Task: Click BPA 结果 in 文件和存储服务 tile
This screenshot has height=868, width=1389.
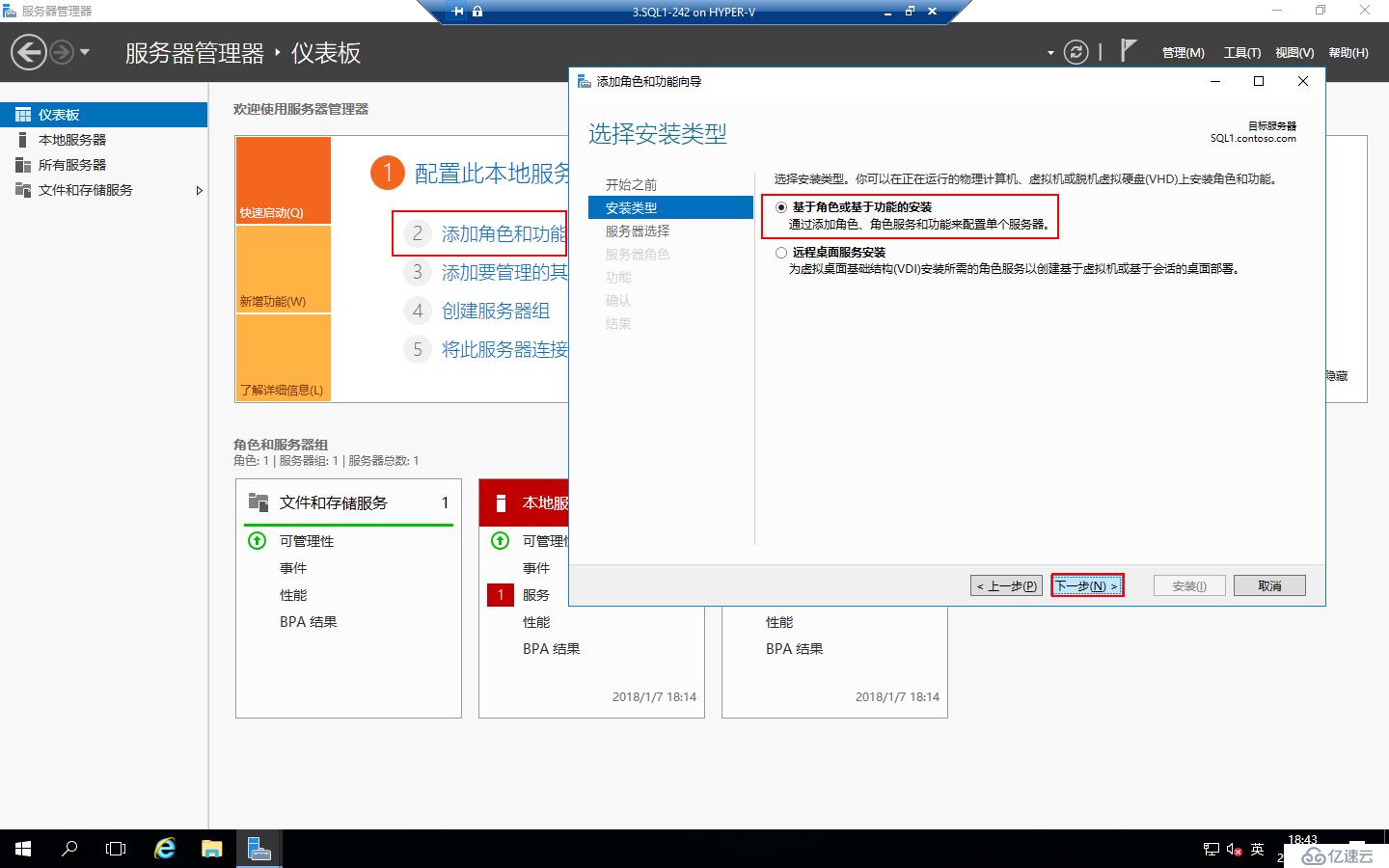Action: point(309,622)
